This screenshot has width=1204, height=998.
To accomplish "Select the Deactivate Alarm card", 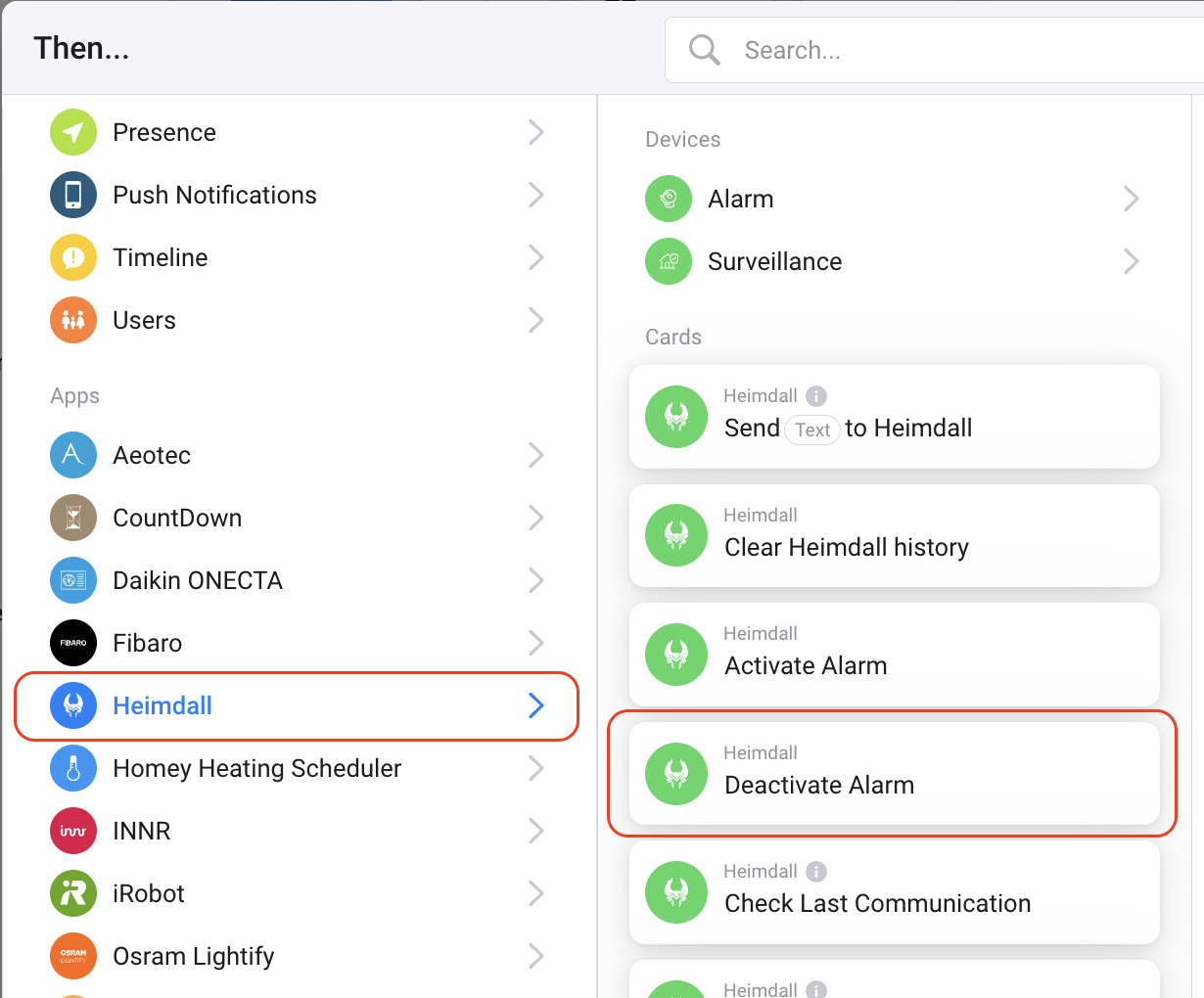I will pos(894,773).
